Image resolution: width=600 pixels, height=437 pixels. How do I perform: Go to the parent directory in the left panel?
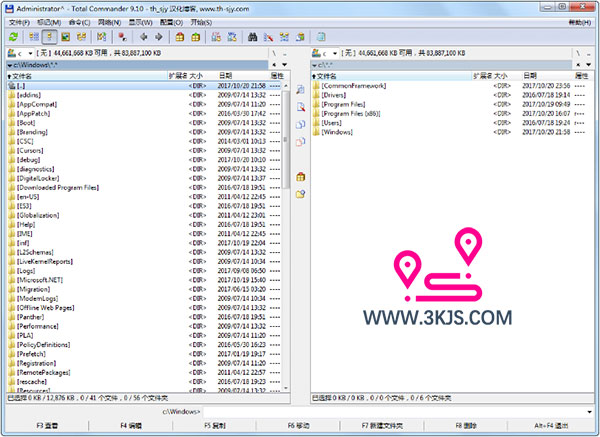[x=284, y=53]
